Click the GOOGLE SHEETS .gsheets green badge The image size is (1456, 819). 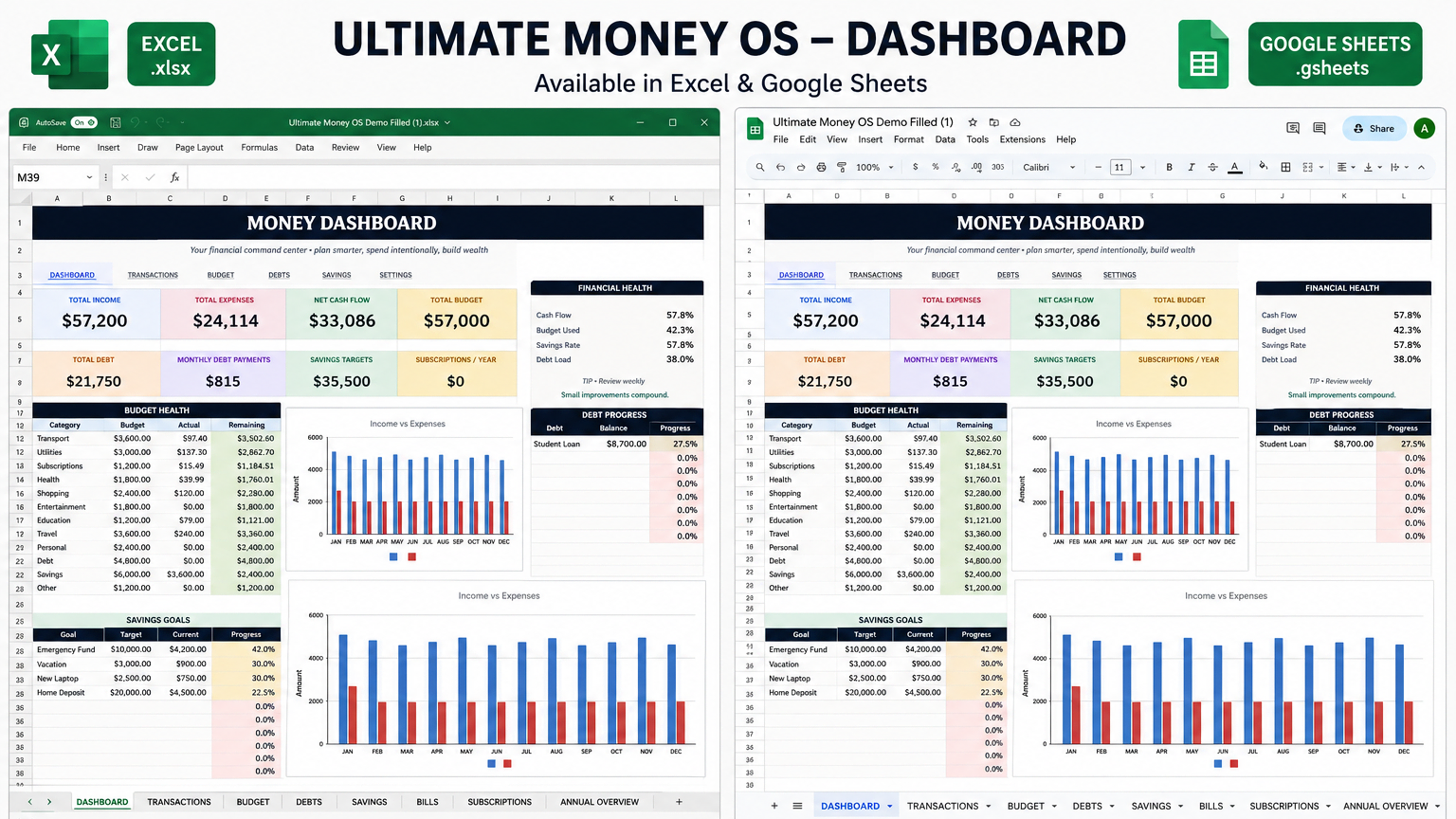tap(1335, 55)
